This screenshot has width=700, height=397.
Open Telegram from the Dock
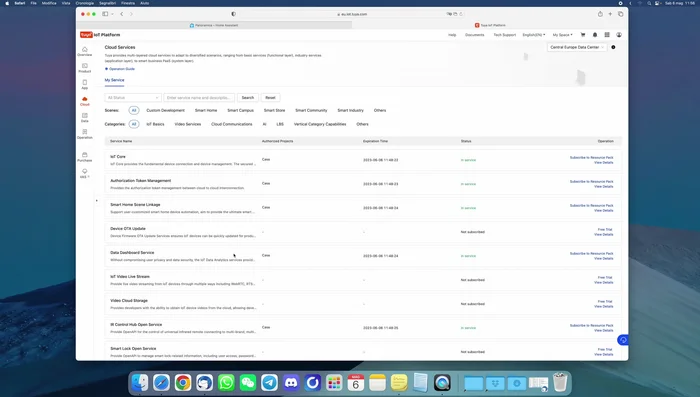(x=269, y=383)
